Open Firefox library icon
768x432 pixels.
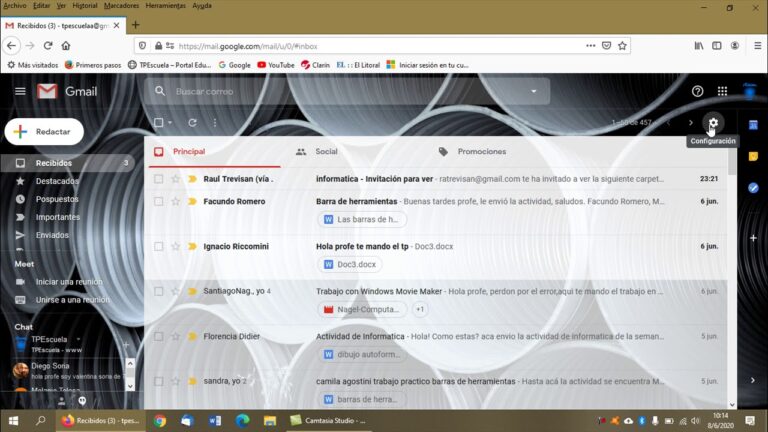point(699,46)
